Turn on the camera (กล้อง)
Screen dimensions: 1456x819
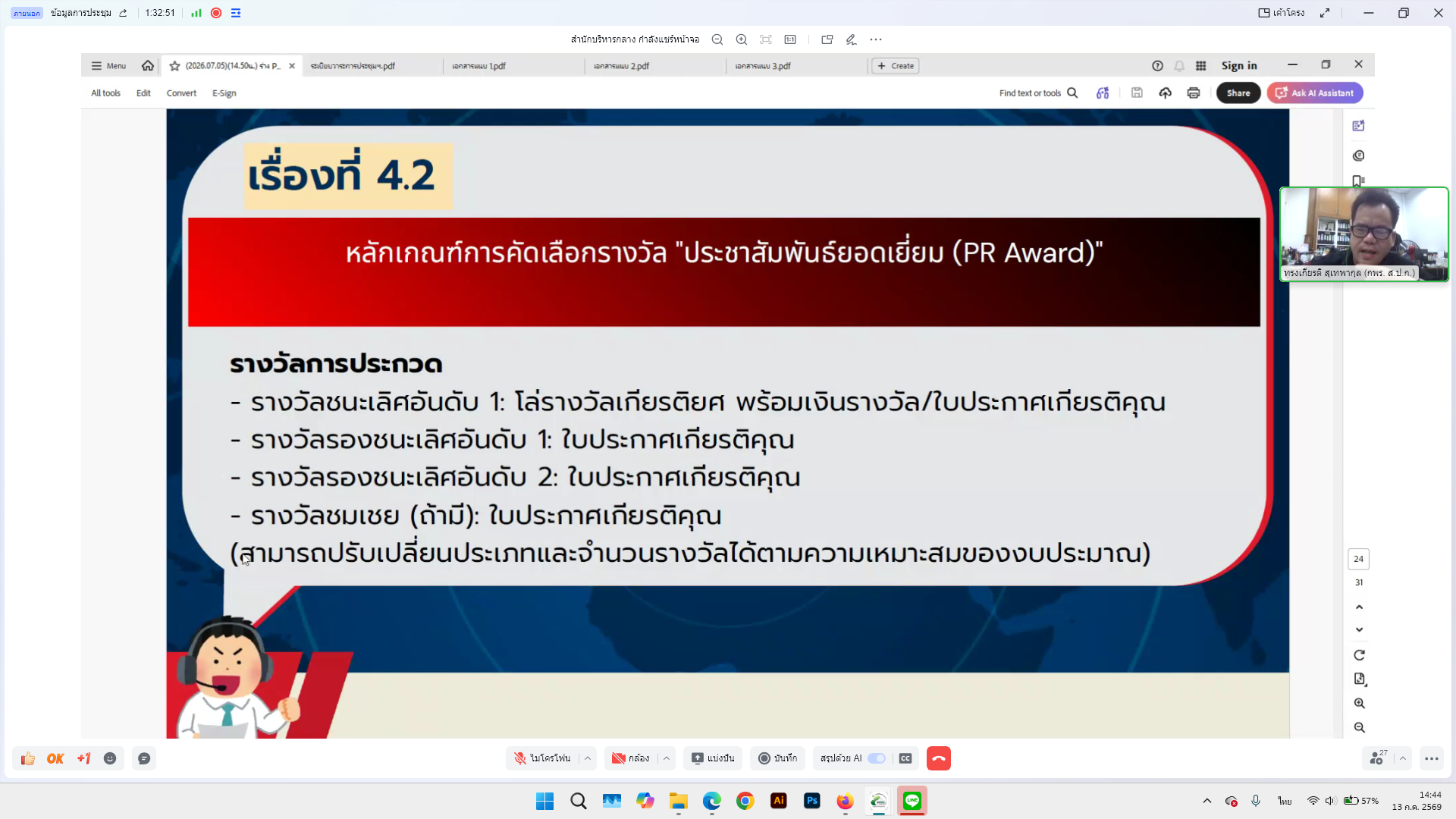[x=631, y=758]
